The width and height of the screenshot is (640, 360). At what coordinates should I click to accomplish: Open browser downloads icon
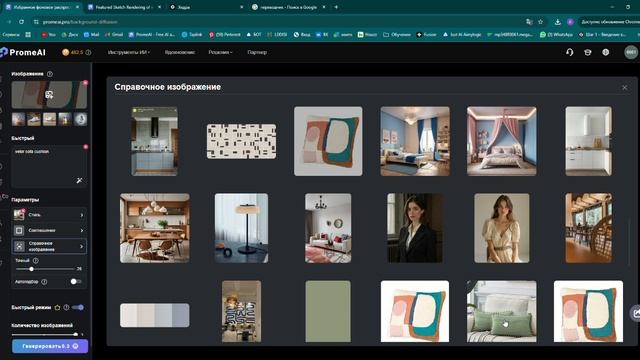557,22
